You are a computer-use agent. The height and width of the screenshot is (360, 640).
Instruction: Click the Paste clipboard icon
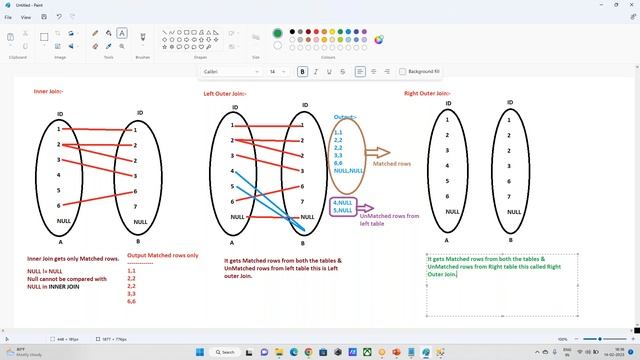point(11,37)
